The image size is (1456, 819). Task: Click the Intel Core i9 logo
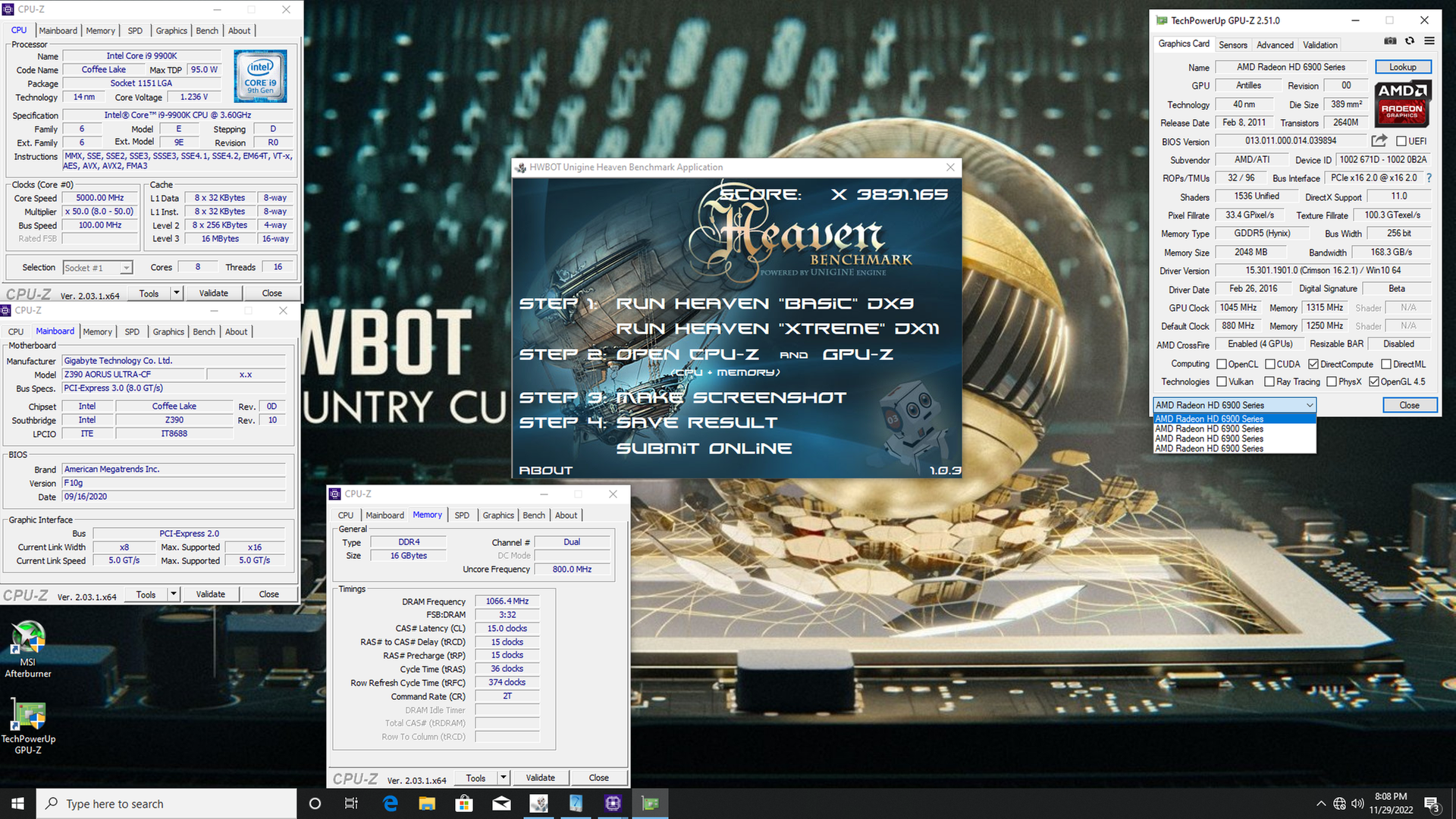pyautogui.click(x=260, y=76)
